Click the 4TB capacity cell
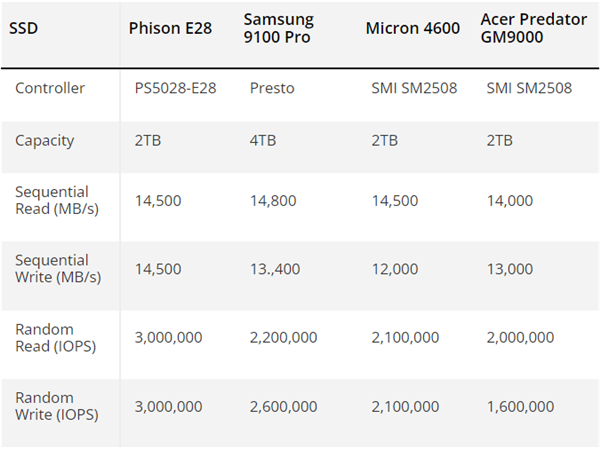This screenshot has height=449, width=600. coord(263,141)
